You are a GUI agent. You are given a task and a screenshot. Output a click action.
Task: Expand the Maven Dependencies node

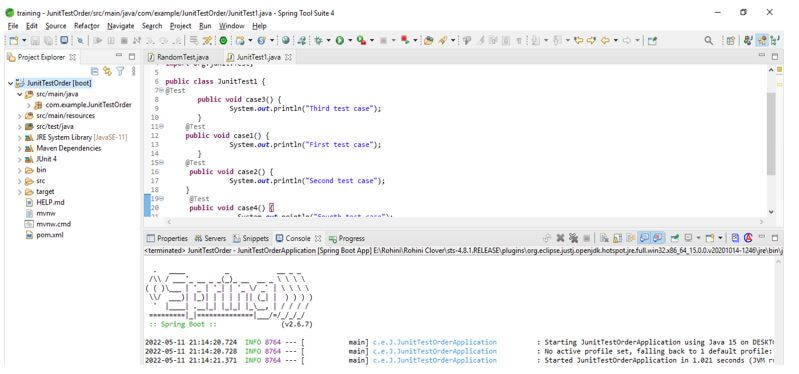coord(19,148)
